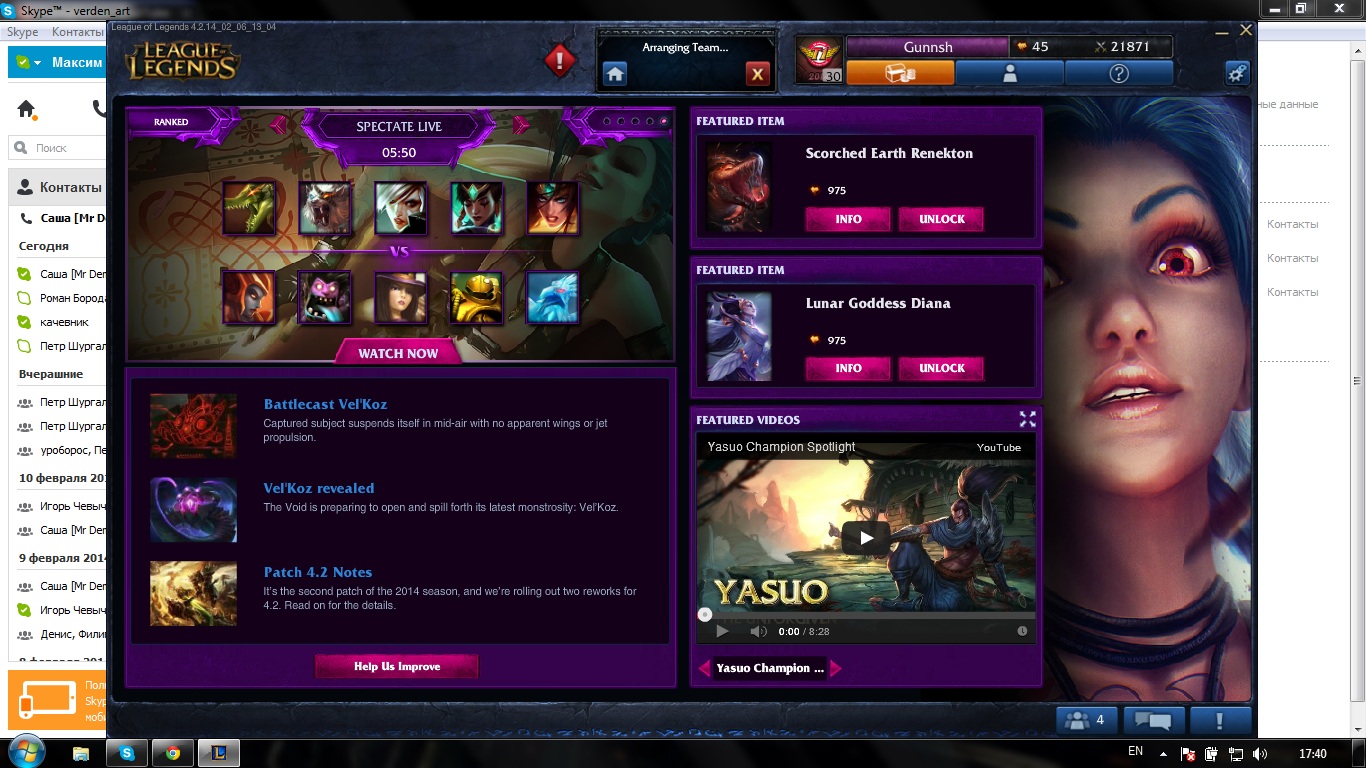Open Skype status dropdown arrow
The image size is (1366, 768).
tap(37, 63)
